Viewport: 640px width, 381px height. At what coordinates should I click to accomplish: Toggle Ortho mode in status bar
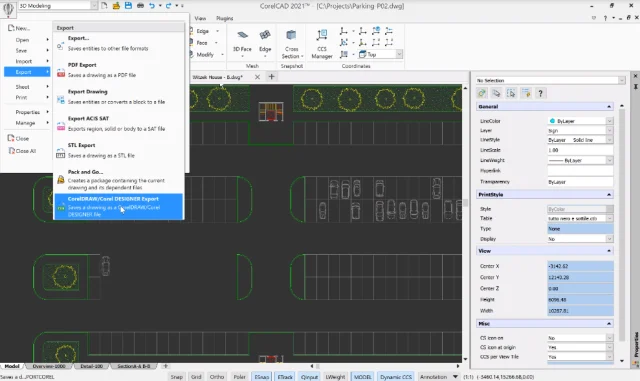(x=217, y=377)
